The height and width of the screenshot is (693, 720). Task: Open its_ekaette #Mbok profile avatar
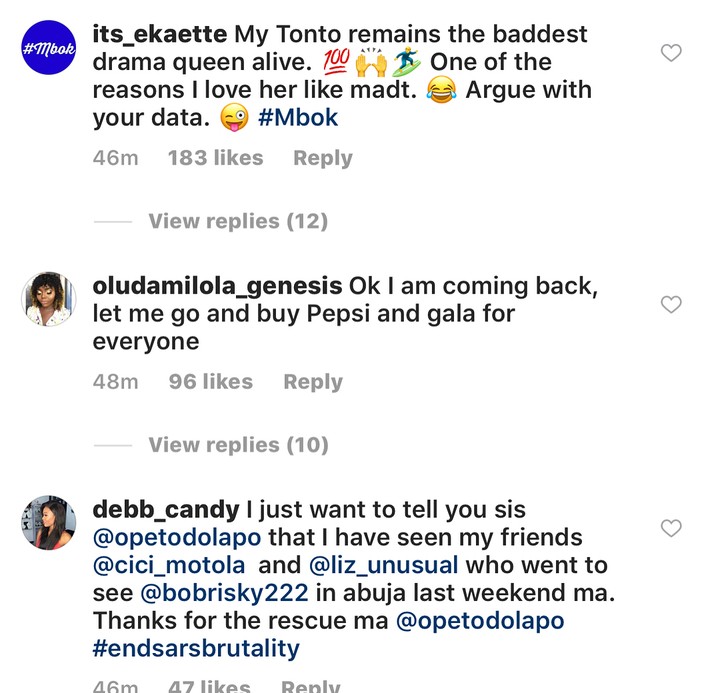point(48,48)
